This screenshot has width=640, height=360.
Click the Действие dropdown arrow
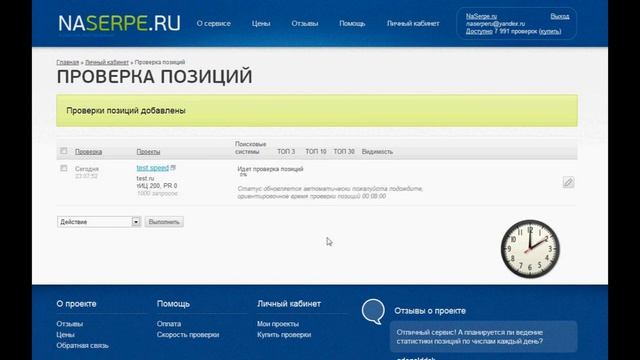pyautogui.click(x=136, y=222)
